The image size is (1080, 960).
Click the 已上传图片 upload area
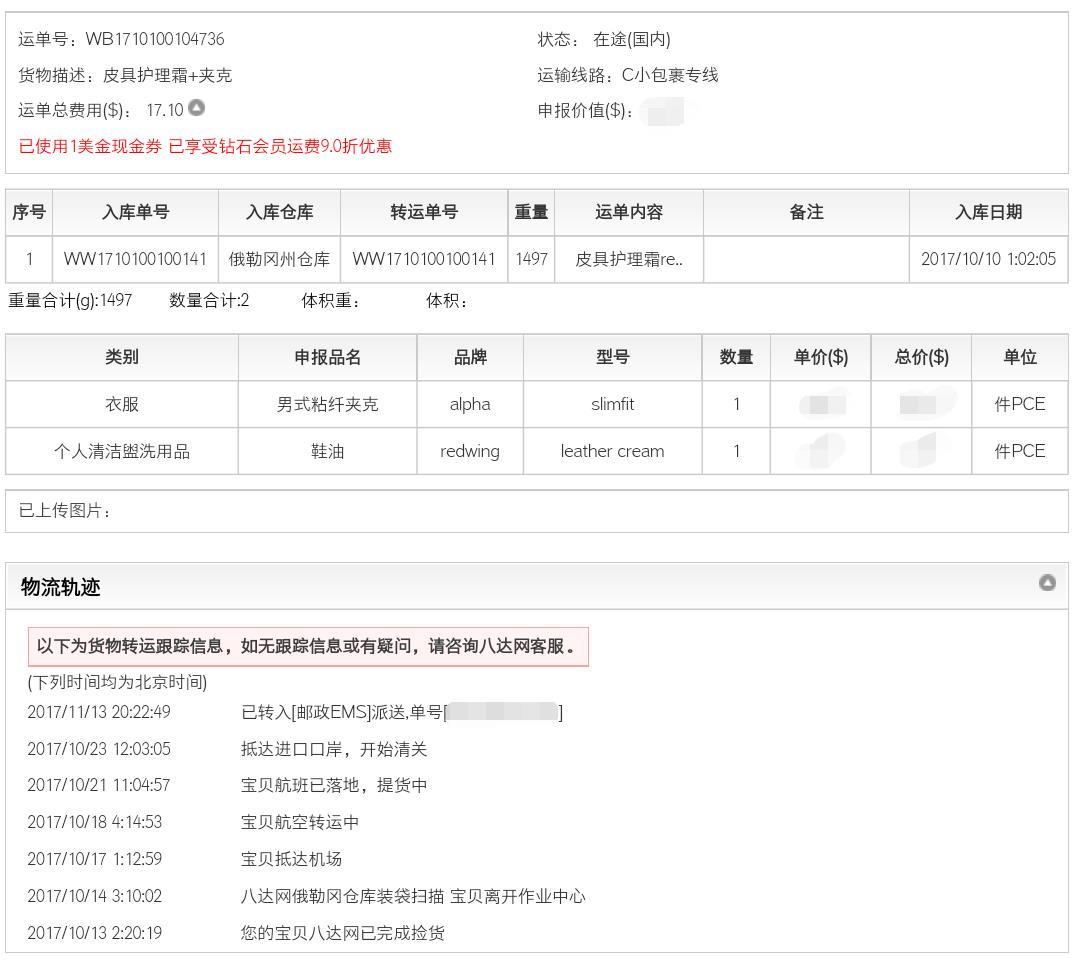(536, 511)
